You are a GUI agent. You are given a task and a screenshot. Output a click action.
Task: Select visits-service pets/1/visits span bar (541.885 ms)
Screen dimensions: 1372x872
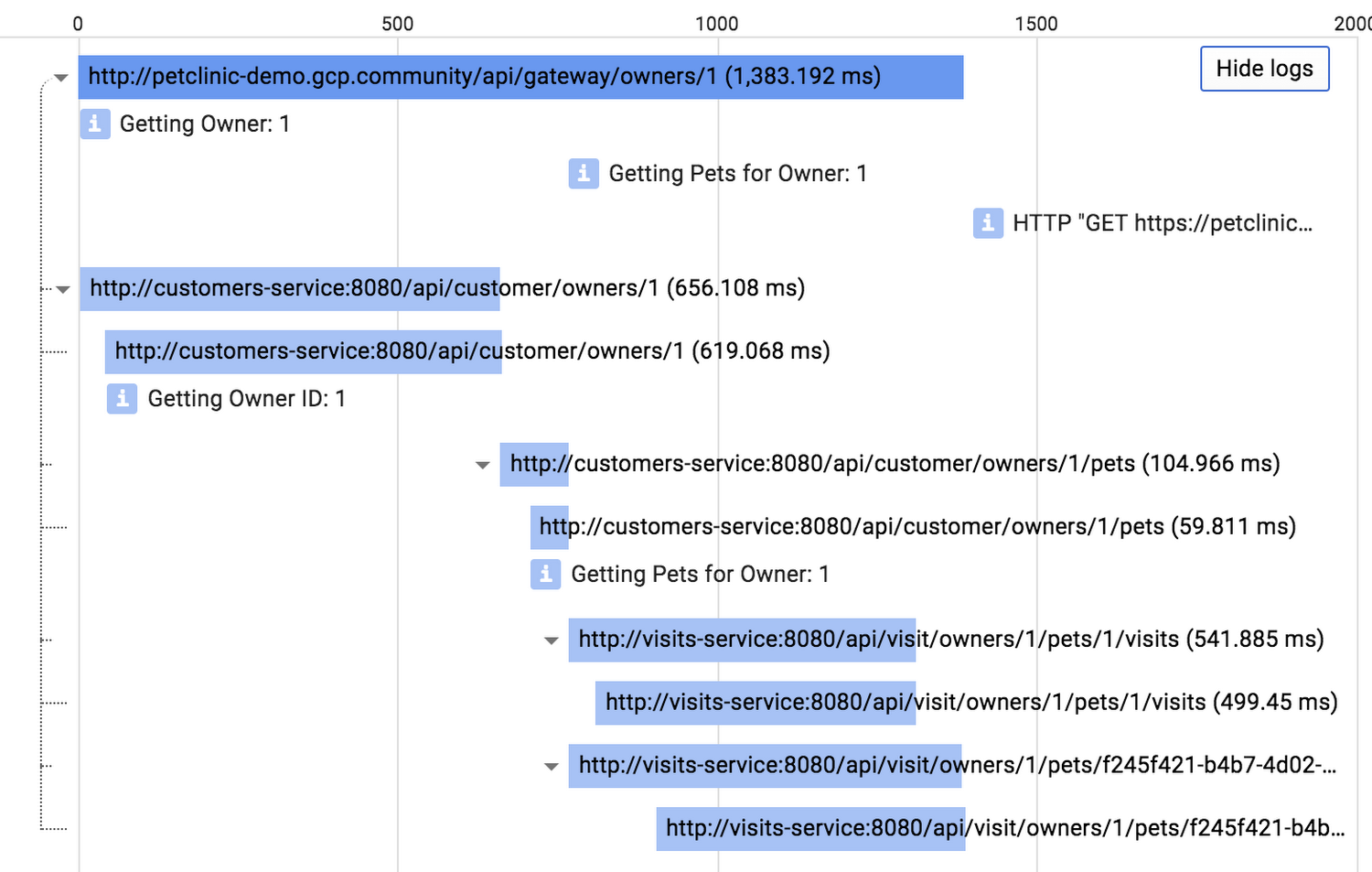click(x=742, y=640)
